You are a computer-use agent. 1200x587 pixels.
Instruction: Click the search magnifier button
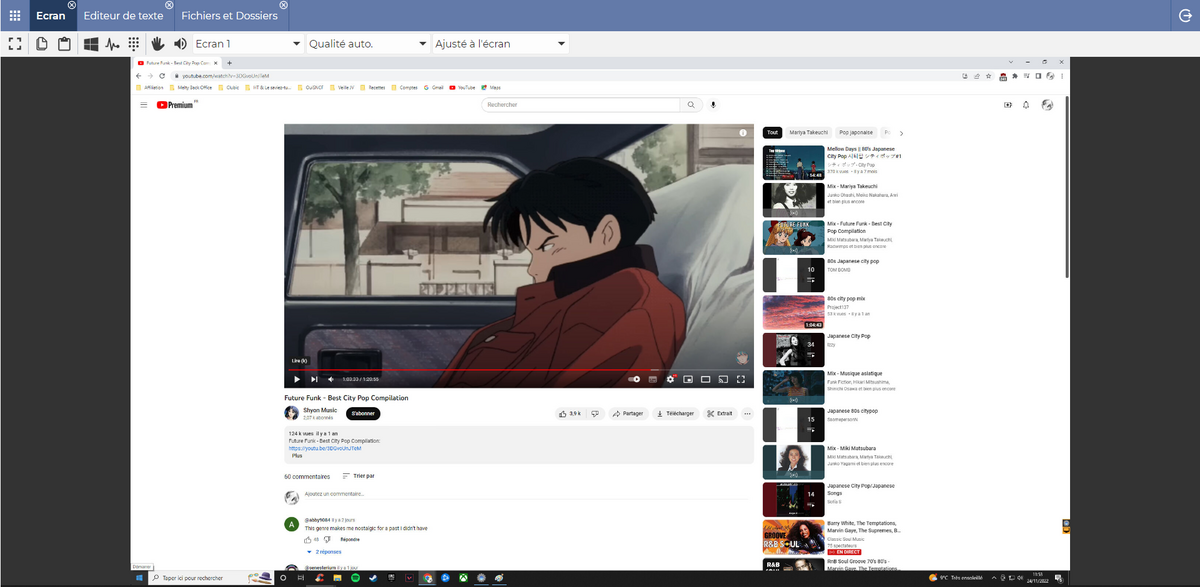(x=690, y=105)
